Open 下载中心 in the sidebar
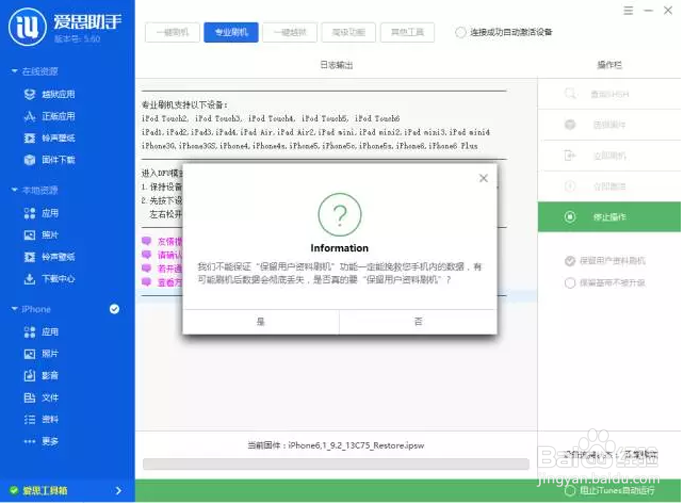 [x=49, y=279]
